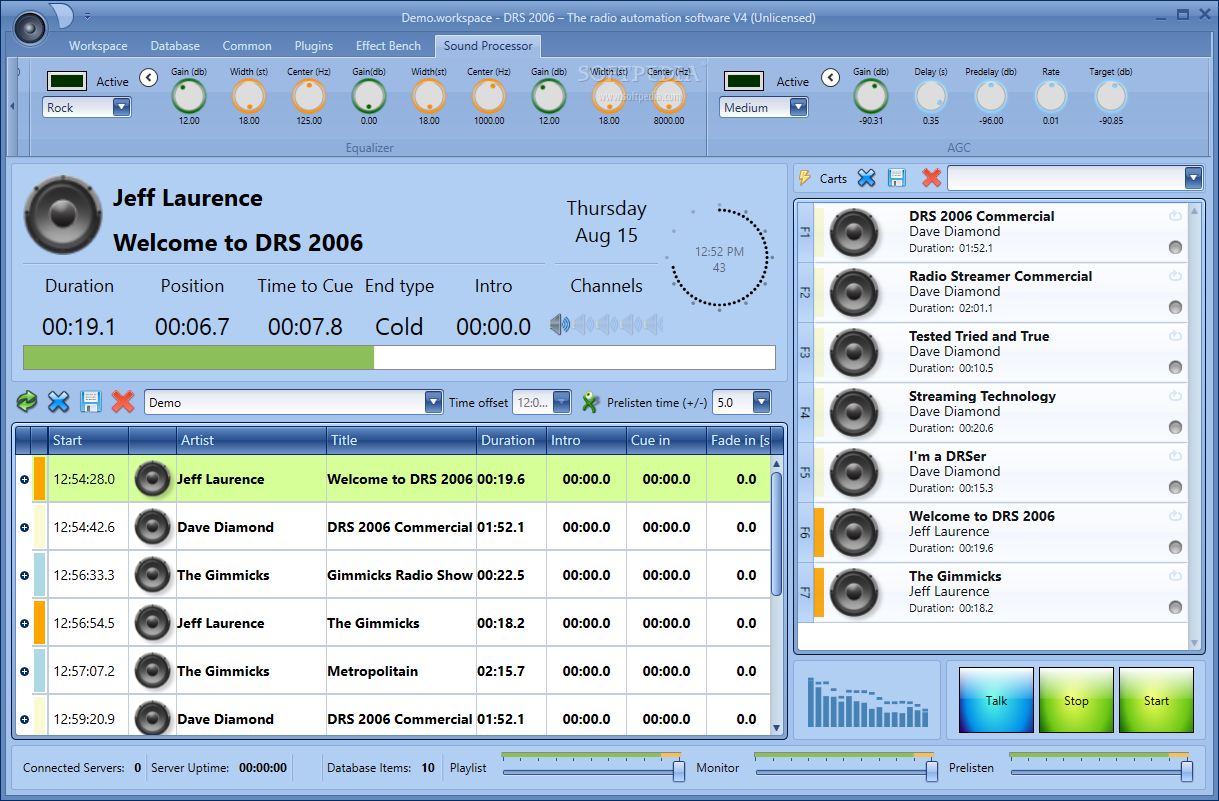Image resolution: width=1219 pixels, height=801 pixels.
Task: Click DRS 2006 Commercial cart speaker icon
Action: click(855, 233)
